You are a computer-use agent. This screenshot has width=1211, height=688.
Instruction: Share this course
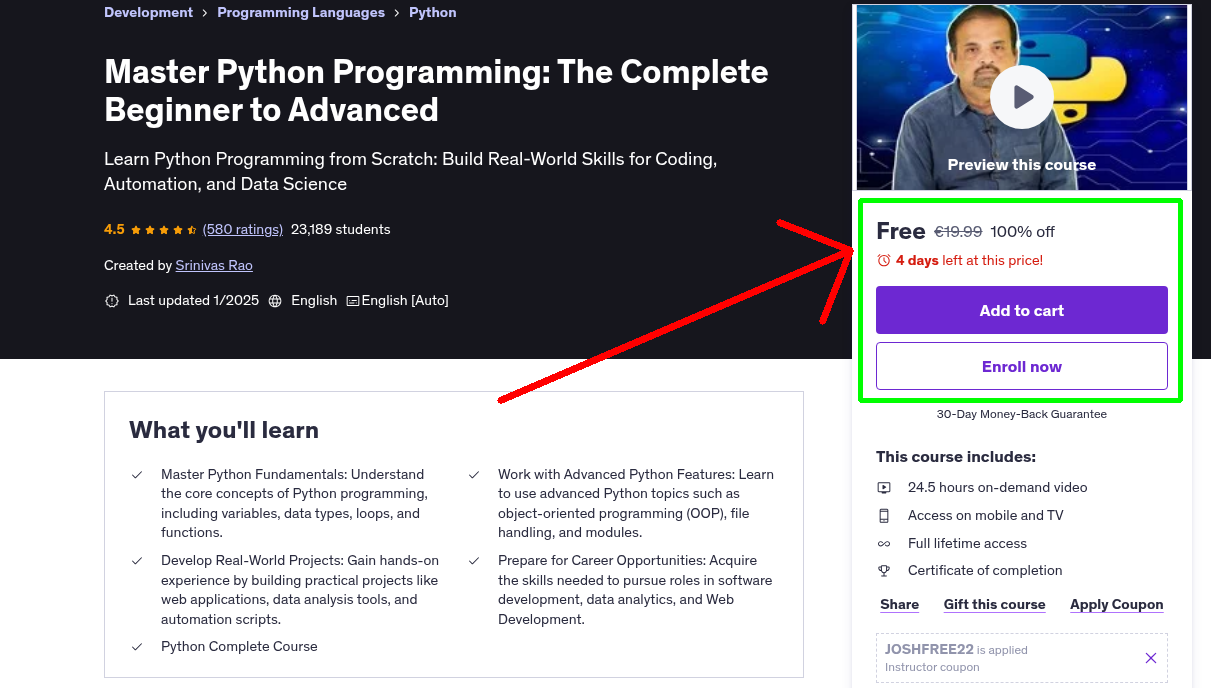899,605
